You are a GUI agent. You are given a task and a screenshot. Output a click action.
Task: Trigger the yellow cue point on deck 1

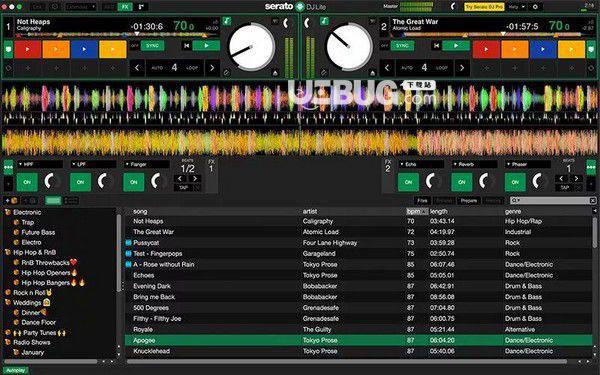(x=112, y=49)
